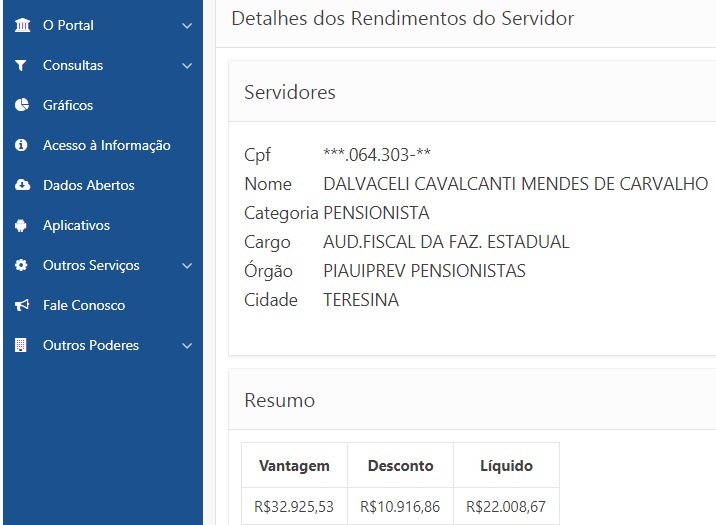The height and width of the screenshot is (525, 716).
Task: Click the Categoria value PENSIONISTA
Action: point(376,213)
